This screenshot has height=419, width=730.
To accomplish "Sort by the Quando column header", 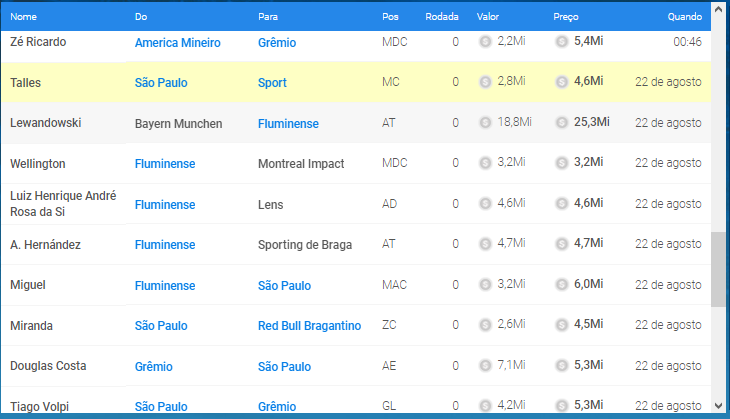I will point(684,17).
